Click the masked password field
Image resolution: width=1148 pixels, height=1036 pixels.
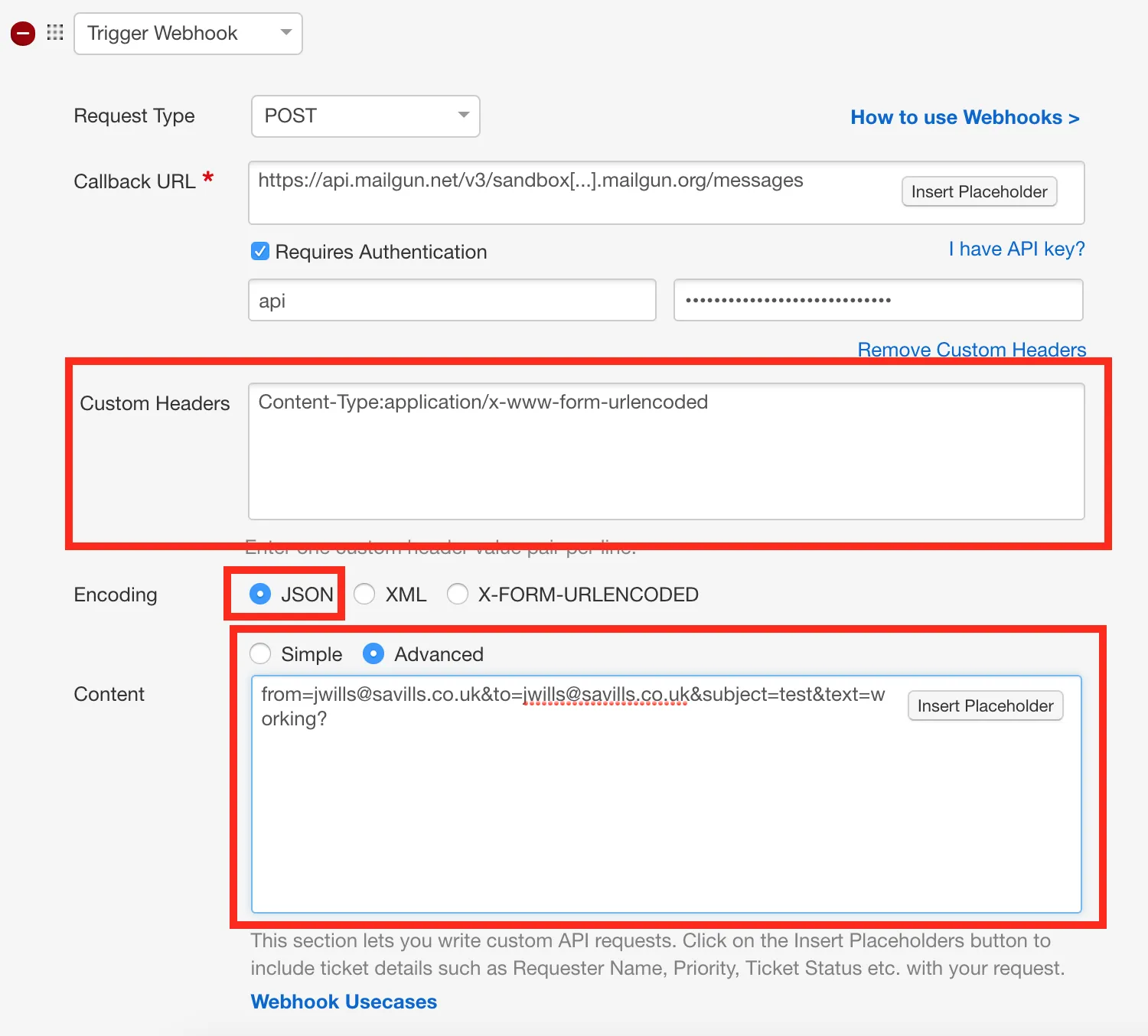879,300
